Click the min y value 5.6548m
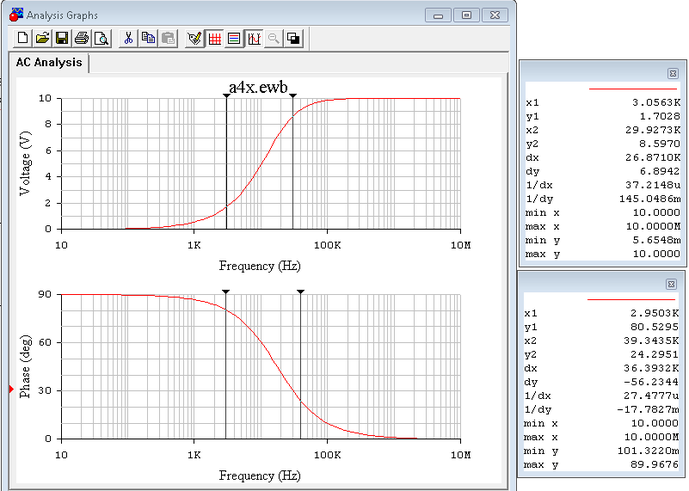 pyautogui.click(x=656, y=240)
